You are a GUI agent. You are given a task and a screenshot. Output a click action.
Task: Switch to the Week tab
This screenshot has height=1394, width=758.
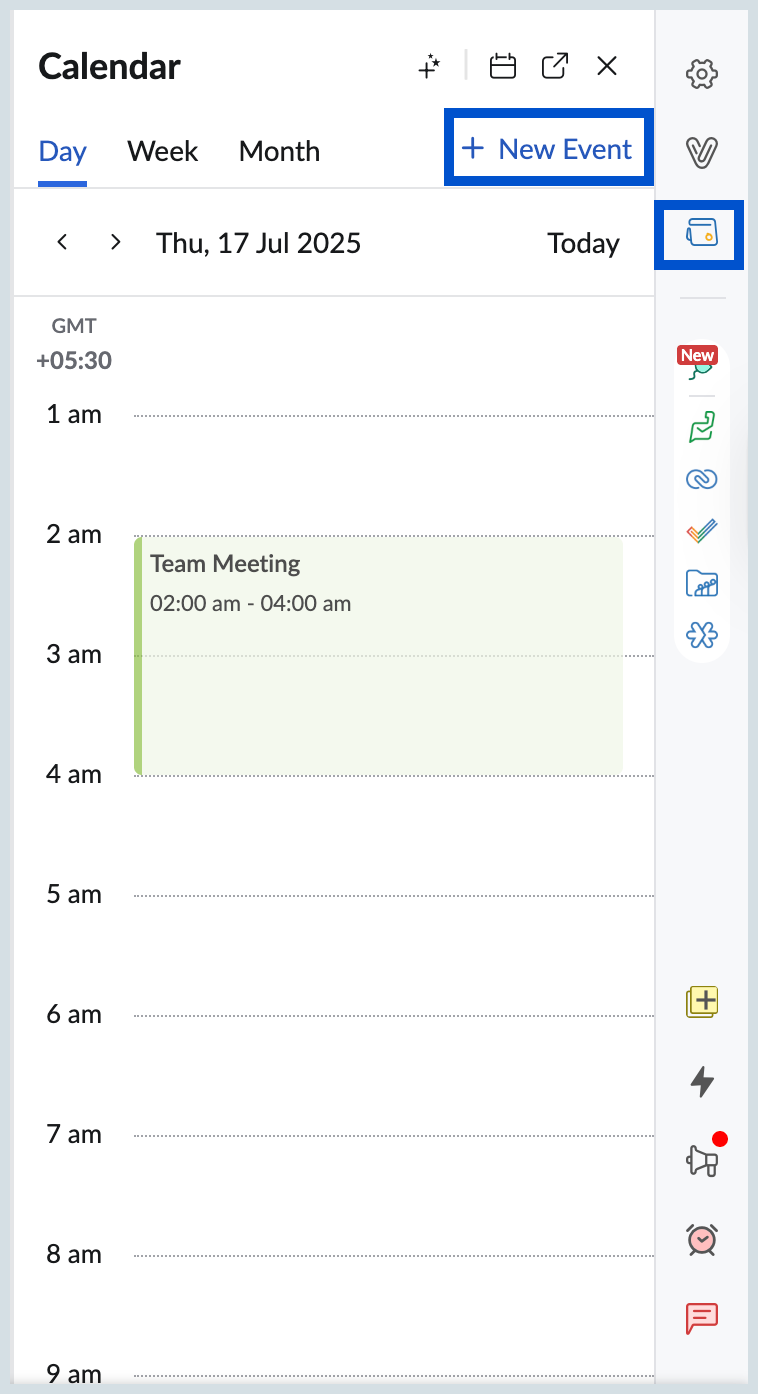pyautogui.click(x=162, y=150)
